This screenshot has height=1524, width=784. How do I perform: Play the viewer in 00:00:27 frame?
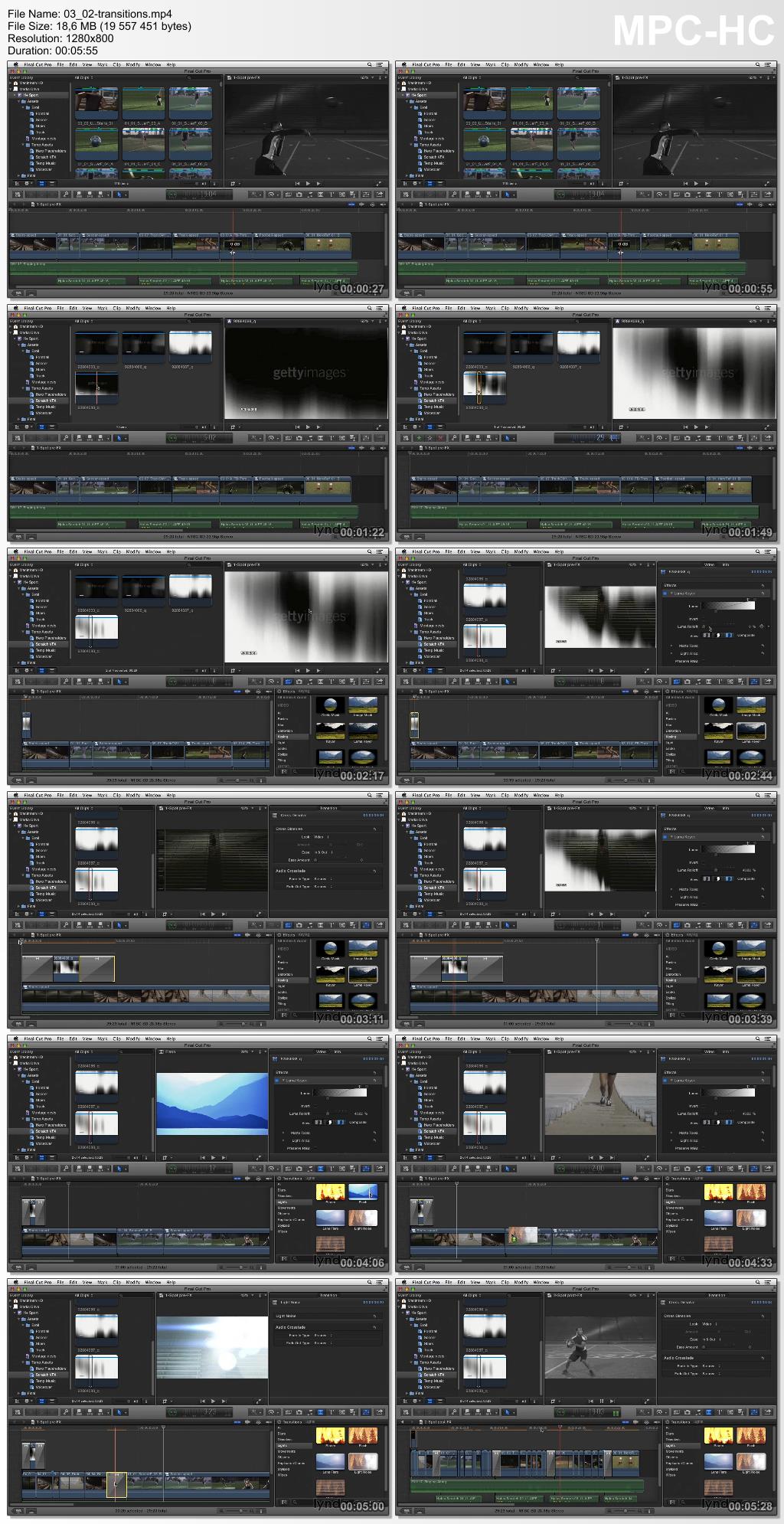pos(308,184)
